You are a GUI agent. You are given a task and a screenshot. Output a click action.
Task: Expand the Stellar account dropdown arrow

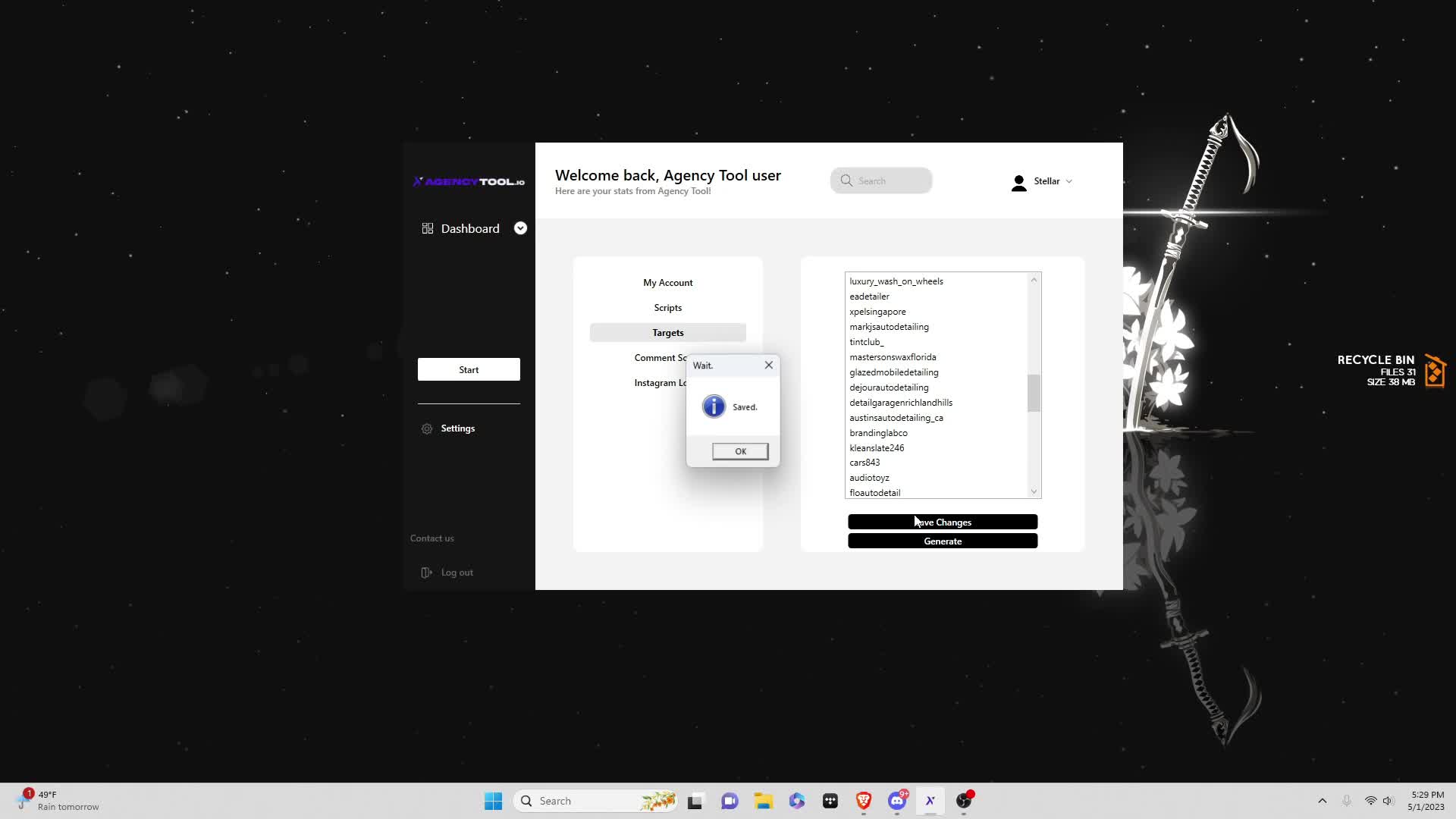coord(1069,181)
